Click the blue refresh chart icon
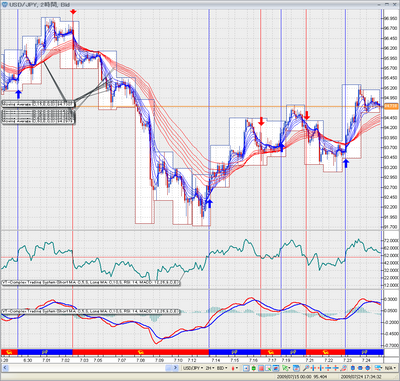The height and width of the screenshot is (381, 400). pyautogui.click(x=296, y=368)
